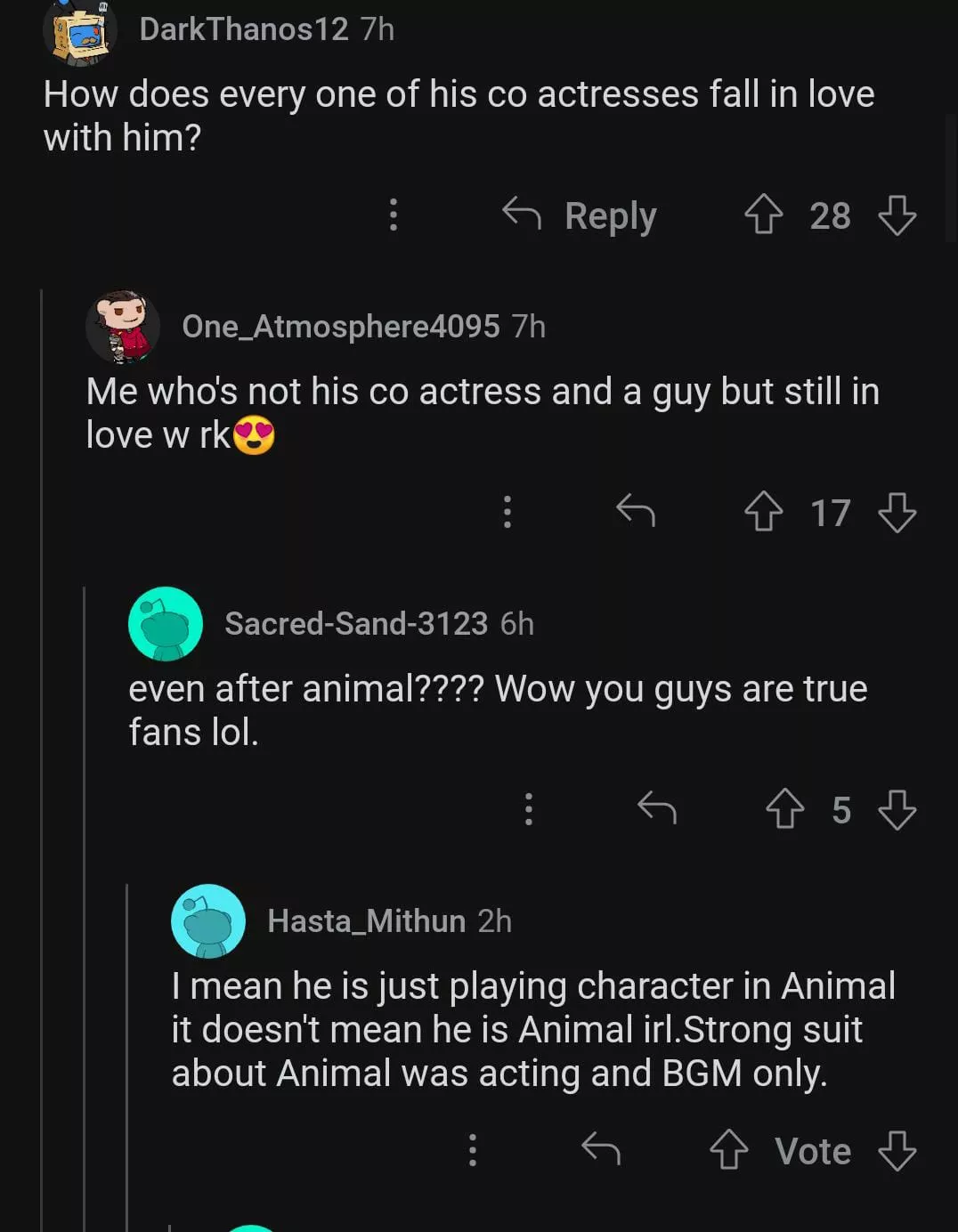The width and height of the screenshot is (958, 1232).
Task: Tap One_Atmosphere4095's avatar image
Action: click(x=123, y=326)
